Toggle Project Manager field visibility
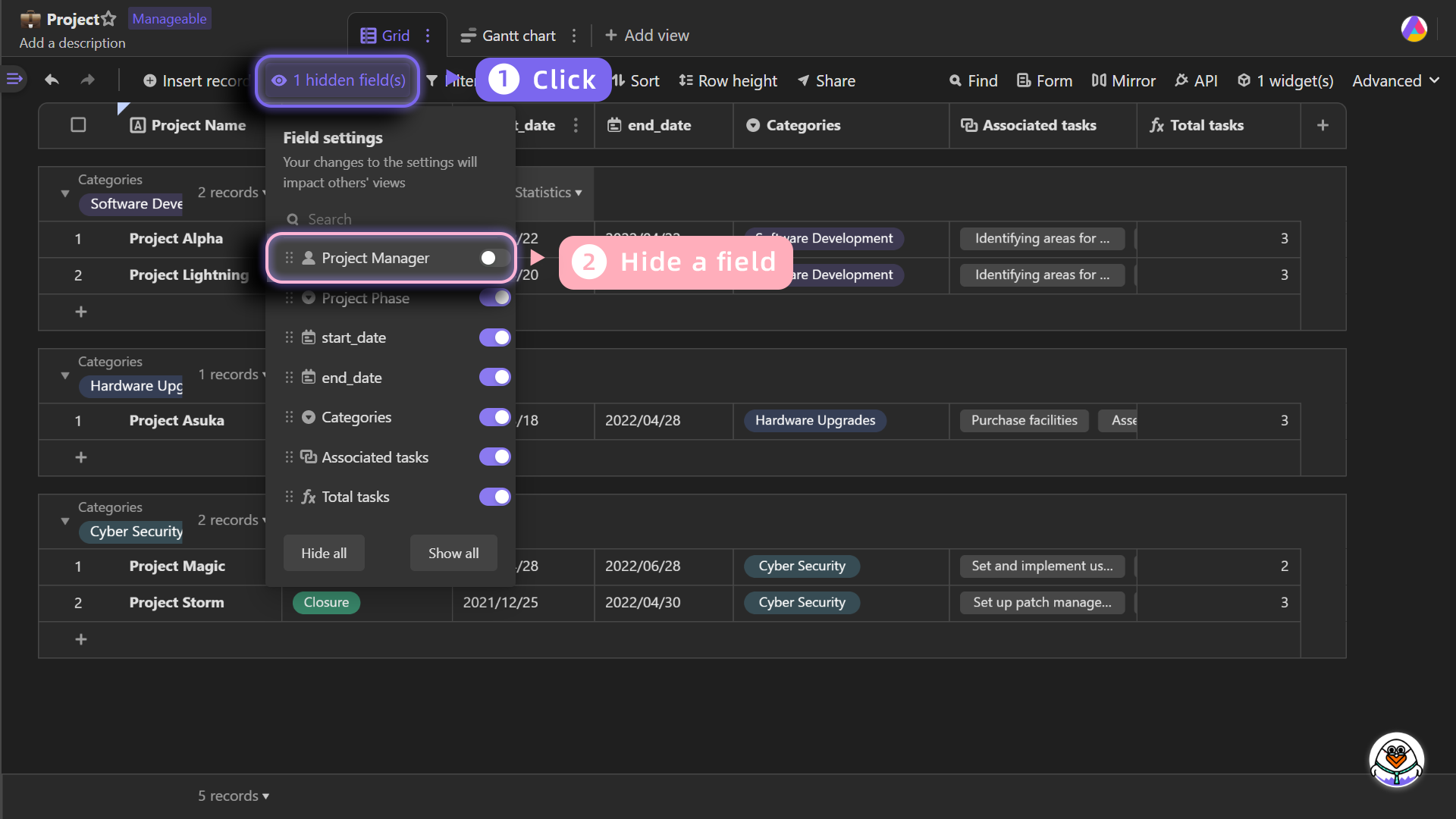 (x=494, y=258)
